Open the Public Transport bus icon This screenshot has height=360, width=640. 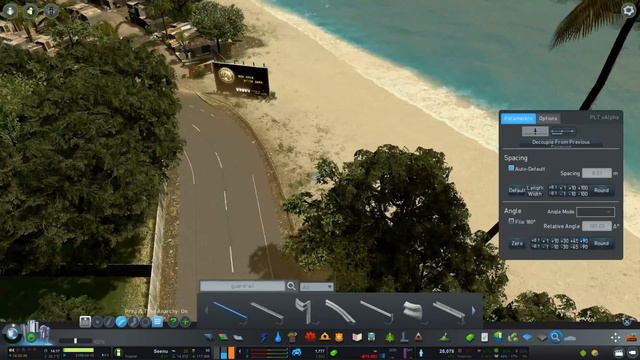(x=371, y=337)
